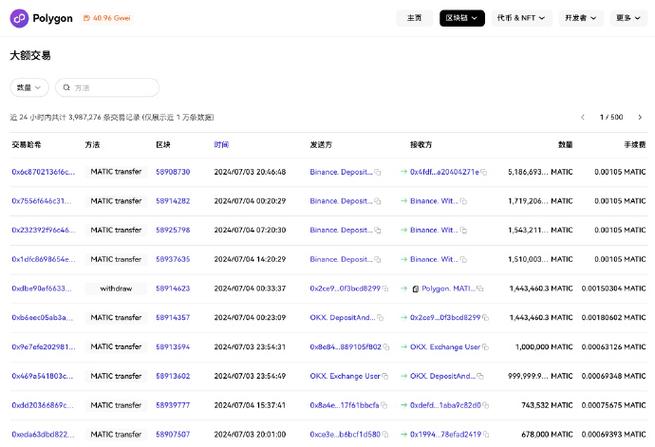The height and width of the screenshot is (447, 655).
Task: Open block 58907507 link
Action: 173,434
